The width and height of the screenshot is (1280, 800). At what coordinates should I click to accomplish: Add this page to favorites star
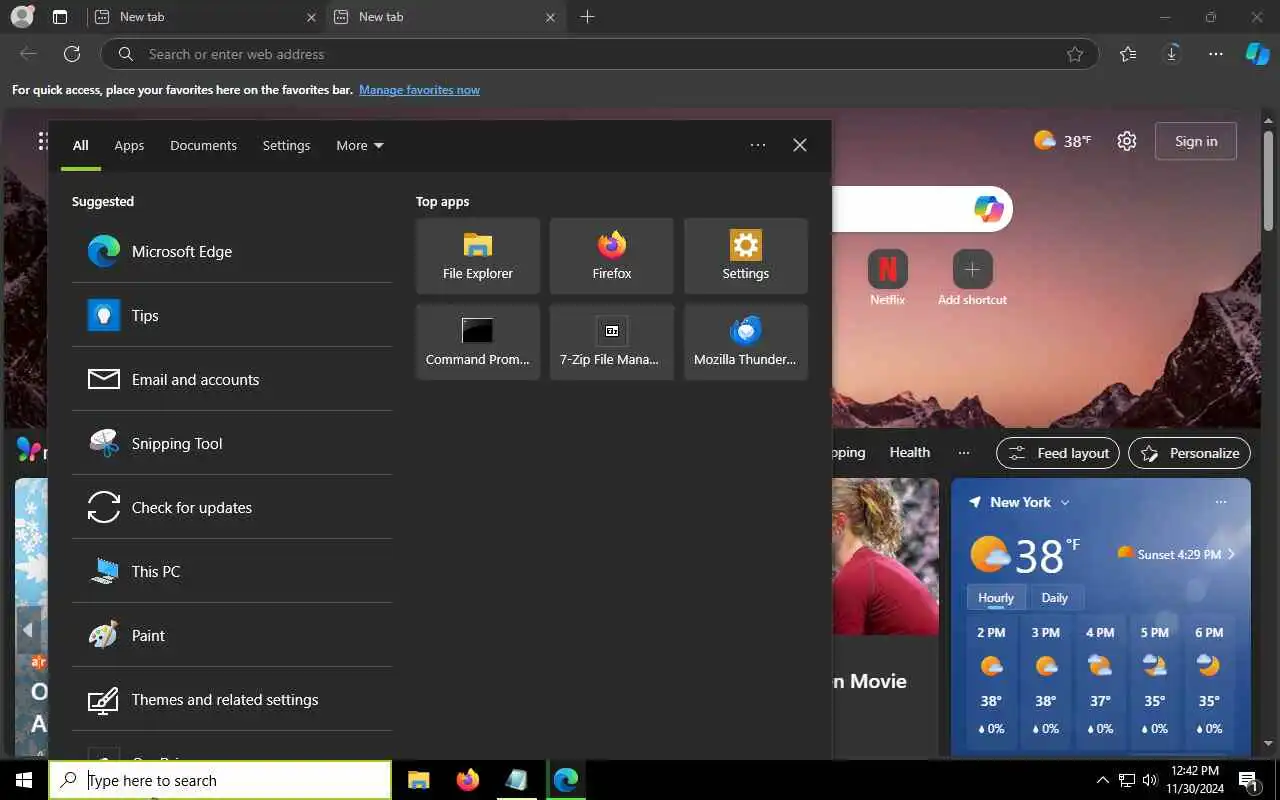tap(1075, 54)
